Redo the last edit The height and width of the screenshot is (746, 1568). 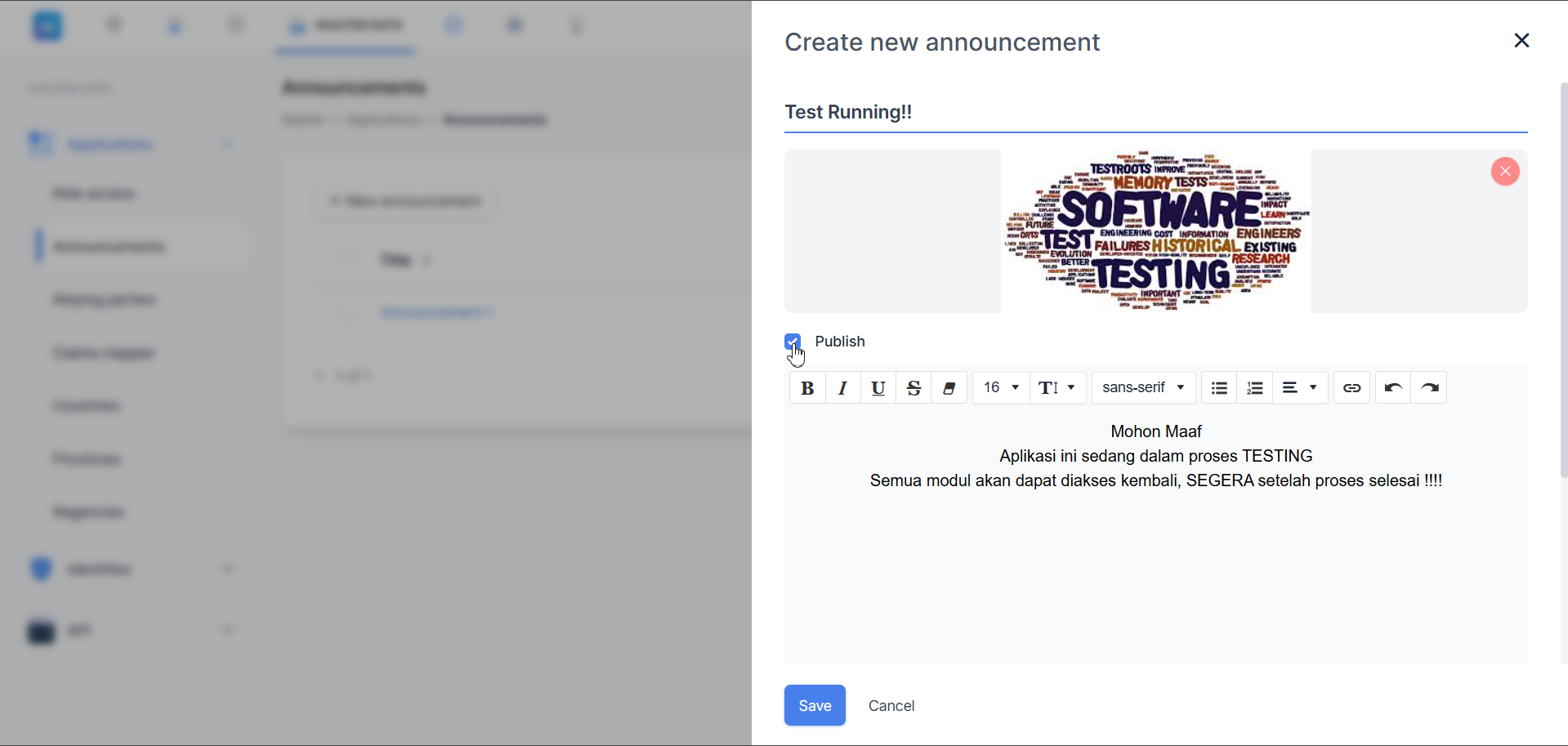click(1430, 388)
